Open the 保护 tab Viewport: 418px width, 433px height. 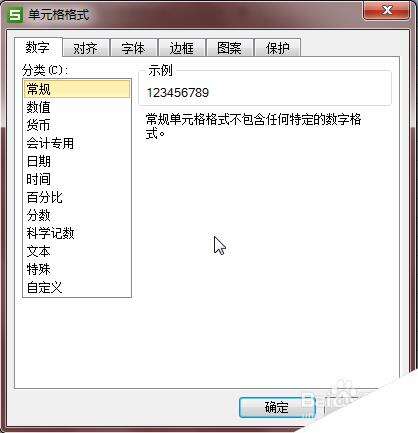277,48
